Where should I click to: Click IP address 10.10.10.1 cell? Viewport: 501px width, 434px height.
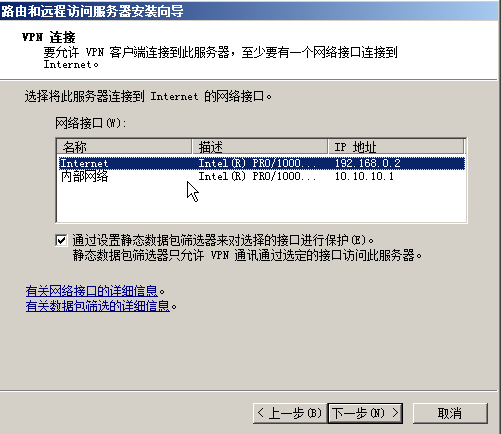364,176
